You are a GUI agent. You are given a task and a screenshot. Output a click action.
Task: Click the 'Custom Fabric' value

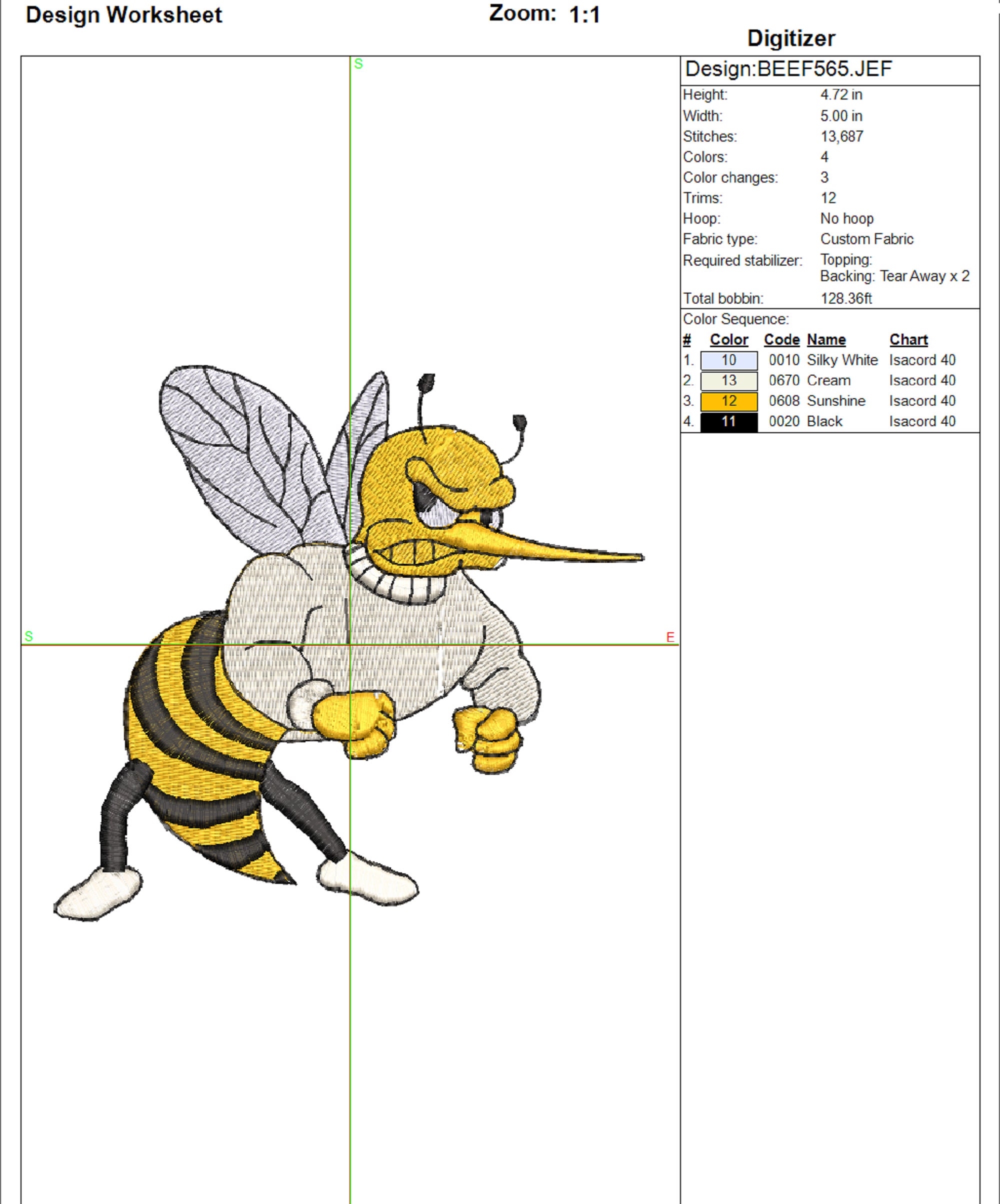tap(866, 239)
